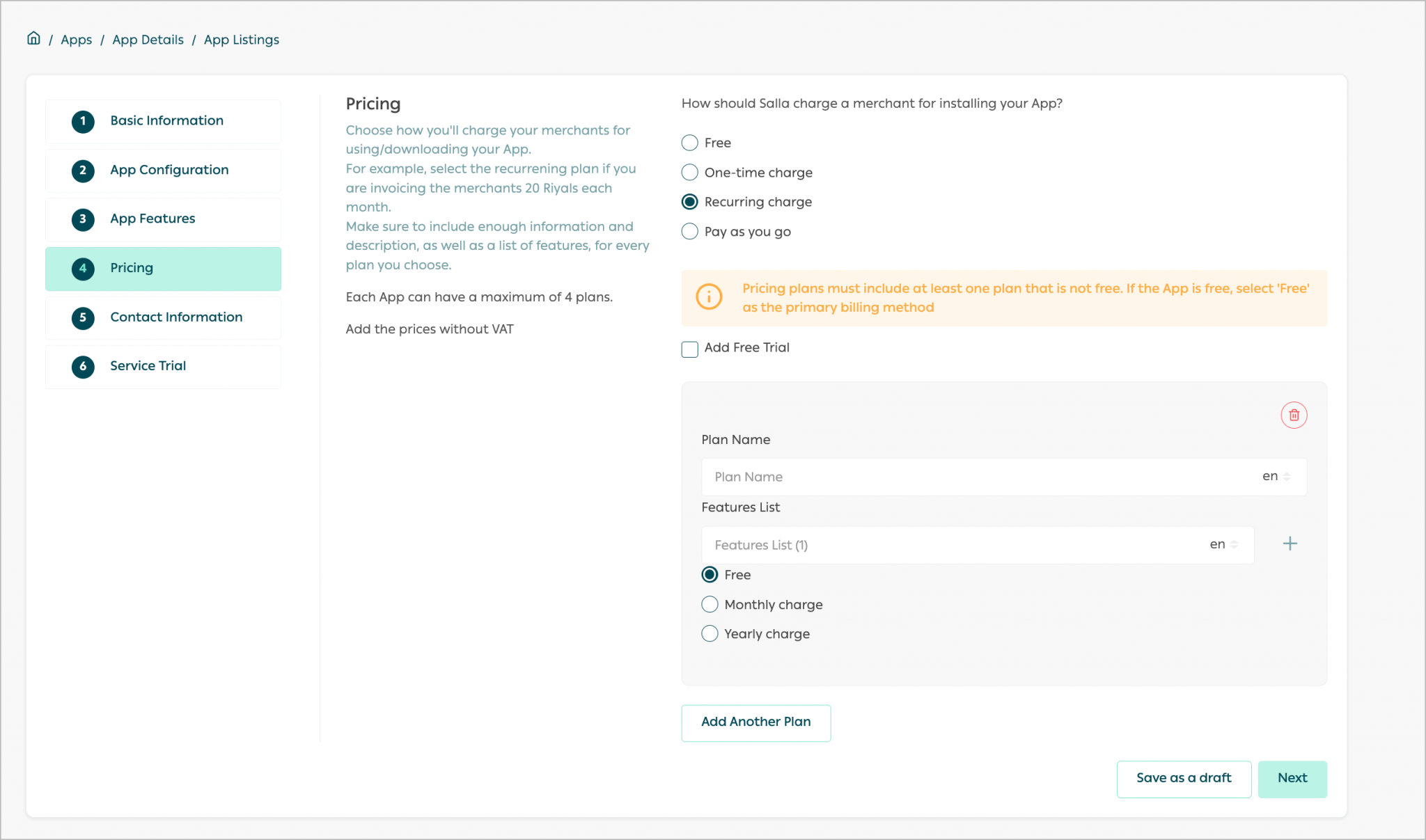Save the listing as a draft
This screenshot has width=1426, height=840.
1184,778
